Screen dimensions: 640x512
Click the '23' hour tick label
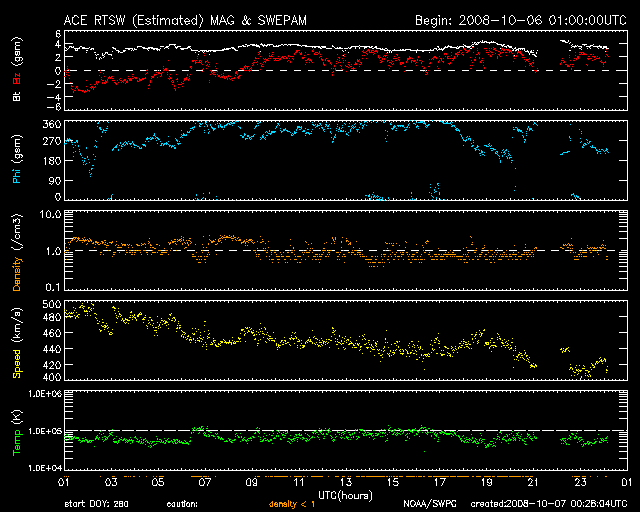click(x=580, y=483)
